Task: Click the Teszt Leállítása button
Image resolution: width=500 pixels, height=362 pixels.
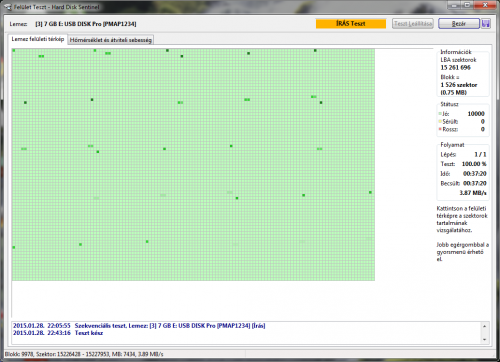Action: (413, 24)
